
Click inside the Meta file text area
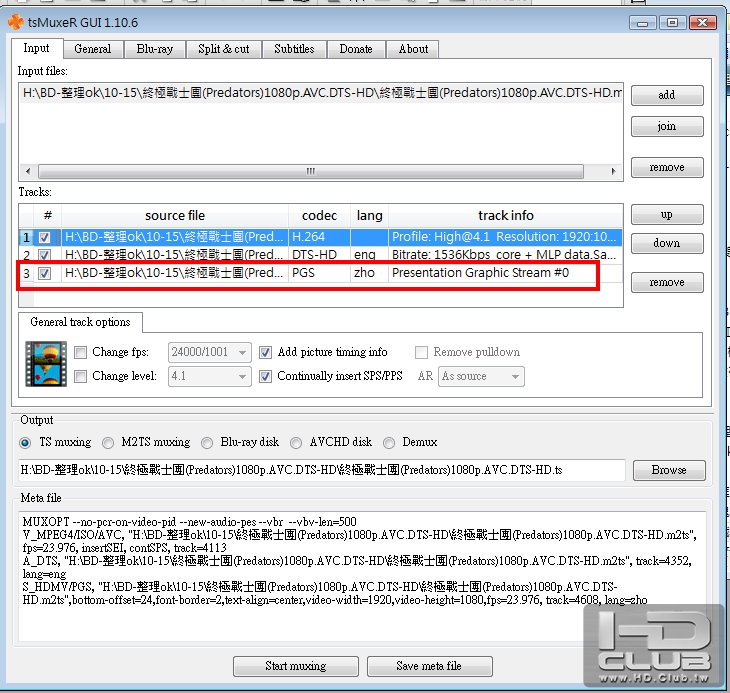pyautogui.click(x=362, y=576)
